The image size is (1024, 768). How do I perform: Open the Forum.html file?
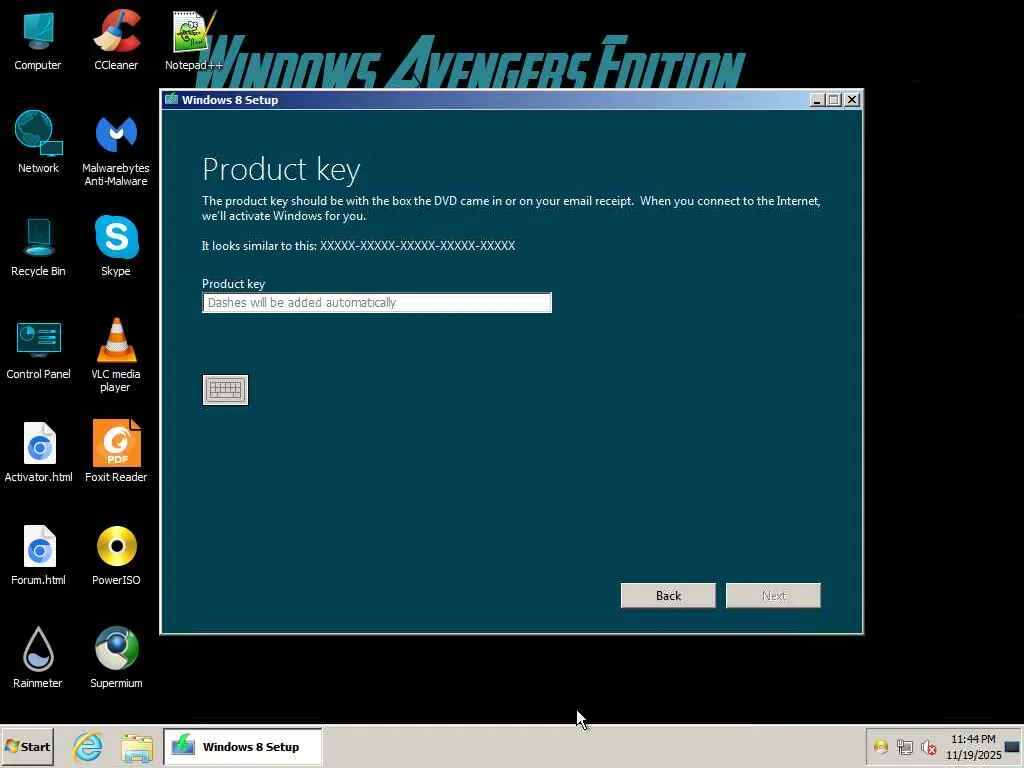(x=38, y=555)
